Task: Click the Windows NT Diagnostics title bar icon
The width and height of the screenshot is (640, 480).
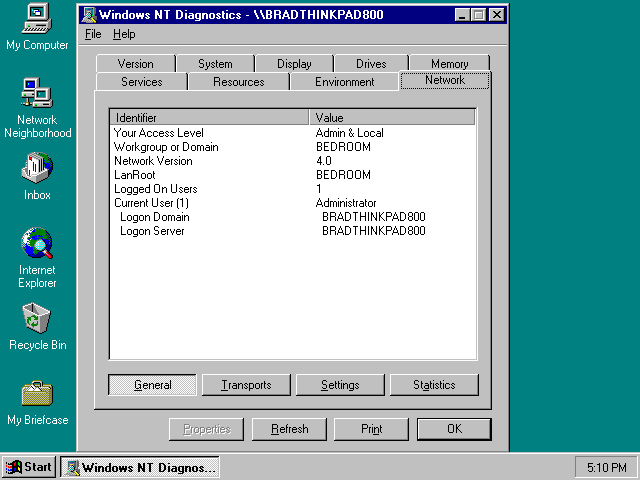Action: pyautogui.click(x=89, y=15)
